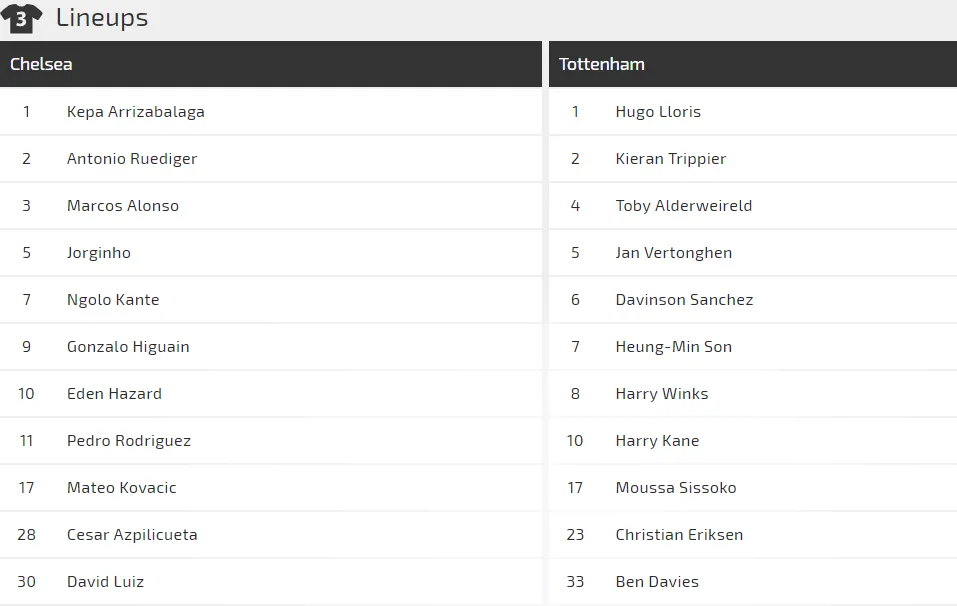Open Kieran Trippier's player profile

click(671, 158)
